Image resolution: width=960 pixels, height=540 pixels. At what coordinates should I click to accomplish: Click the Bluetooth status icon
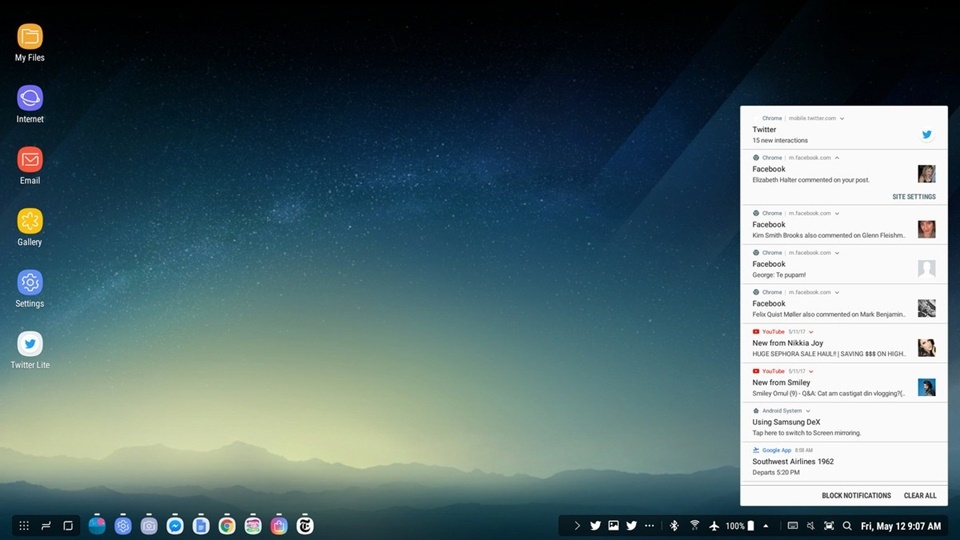point(674,525)
